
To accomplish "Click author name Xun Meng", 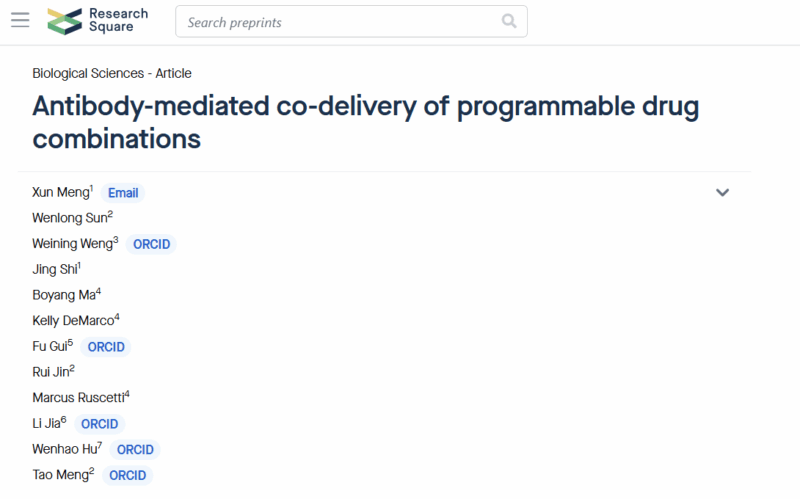I will (x=60, y=193).
